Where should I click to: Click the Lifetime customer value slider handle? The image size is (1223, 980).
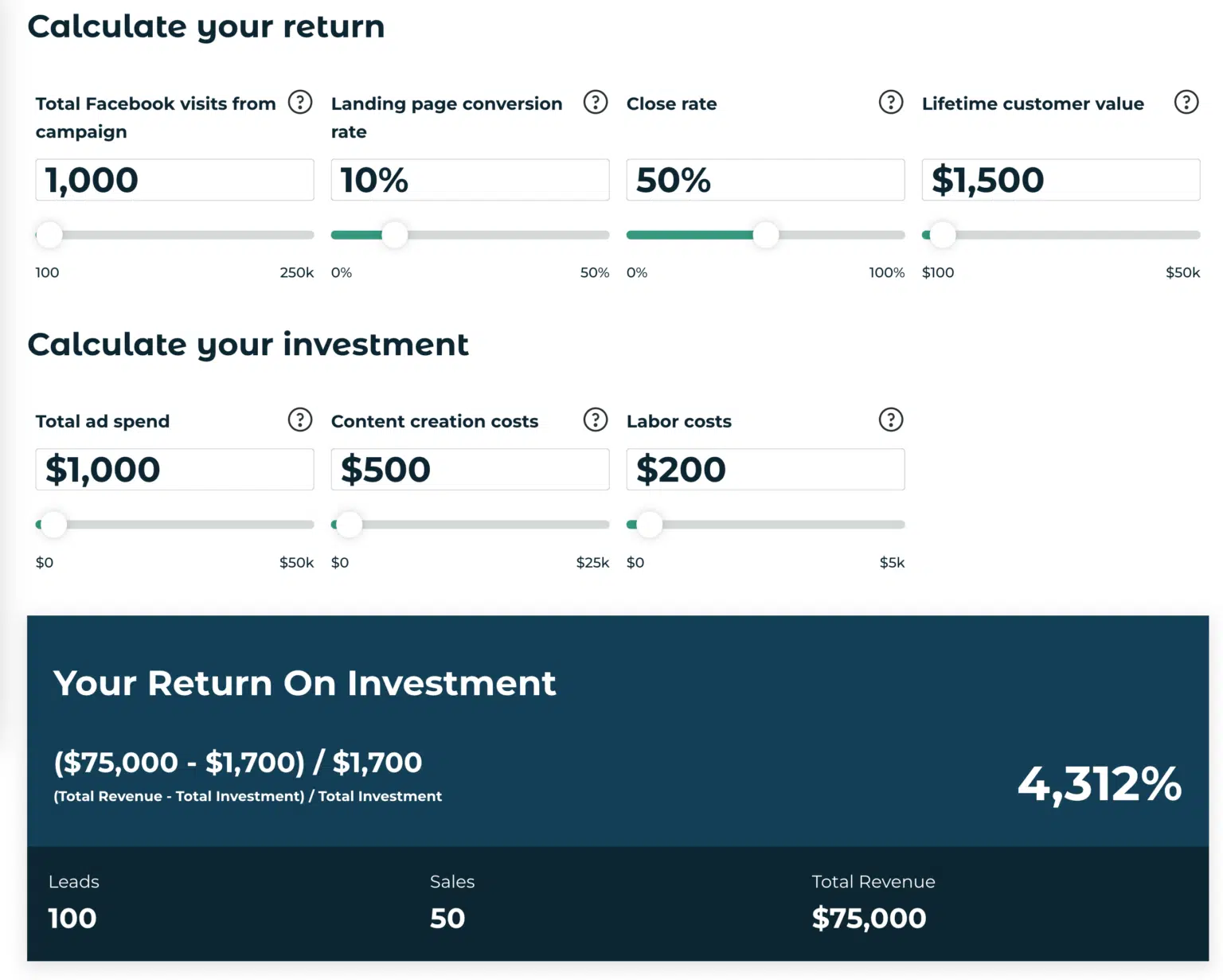(x=943, y=235)
